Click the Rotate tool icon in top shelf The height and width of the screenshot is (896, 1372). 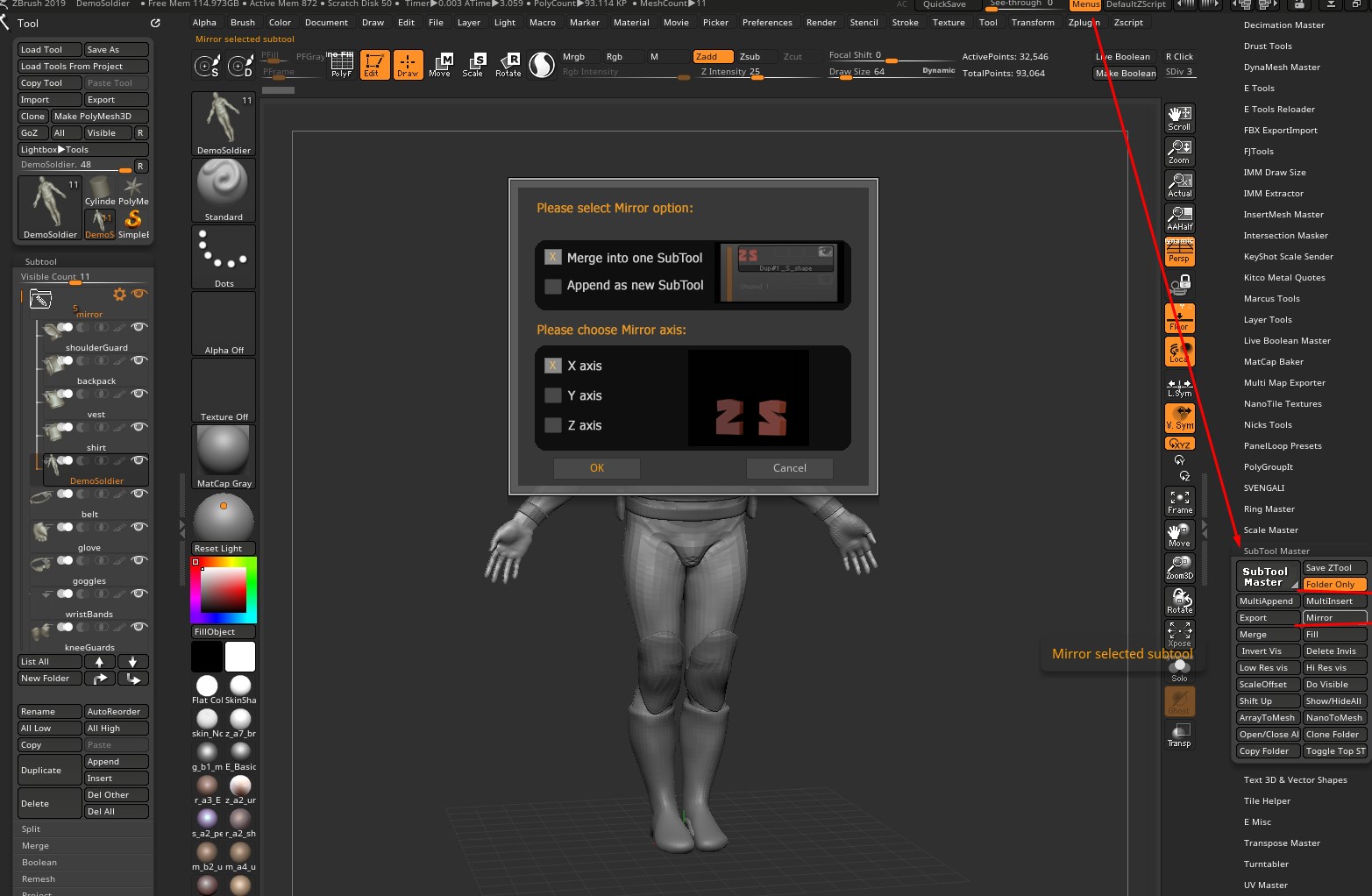point(508,64)
